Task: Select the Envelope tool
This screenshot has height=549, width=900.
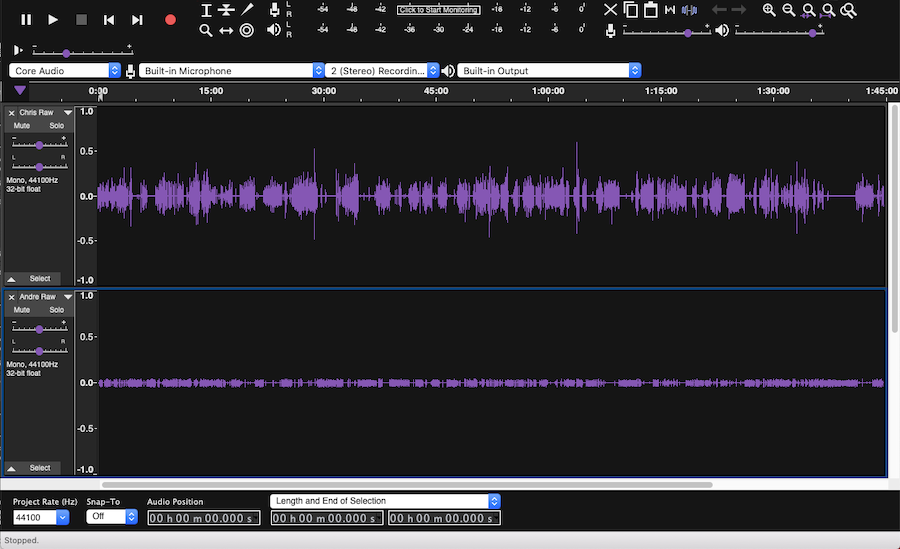Action: coord(227,10)
